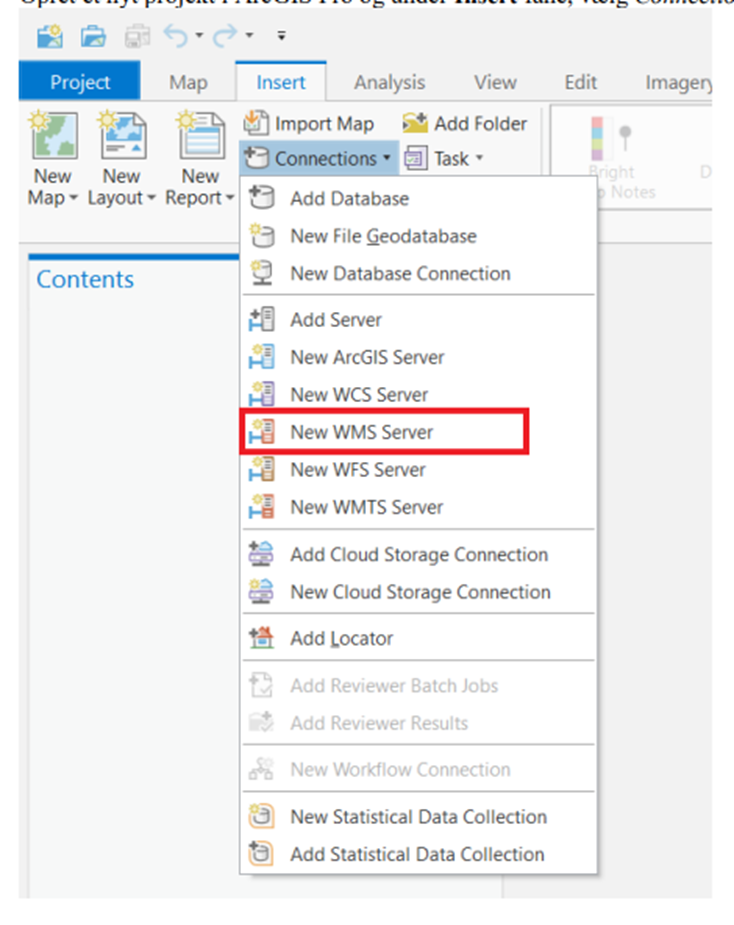Open the Undo history dropdown arrow
Viewport: 734px width, 925px height.
[x=199, y=36]
